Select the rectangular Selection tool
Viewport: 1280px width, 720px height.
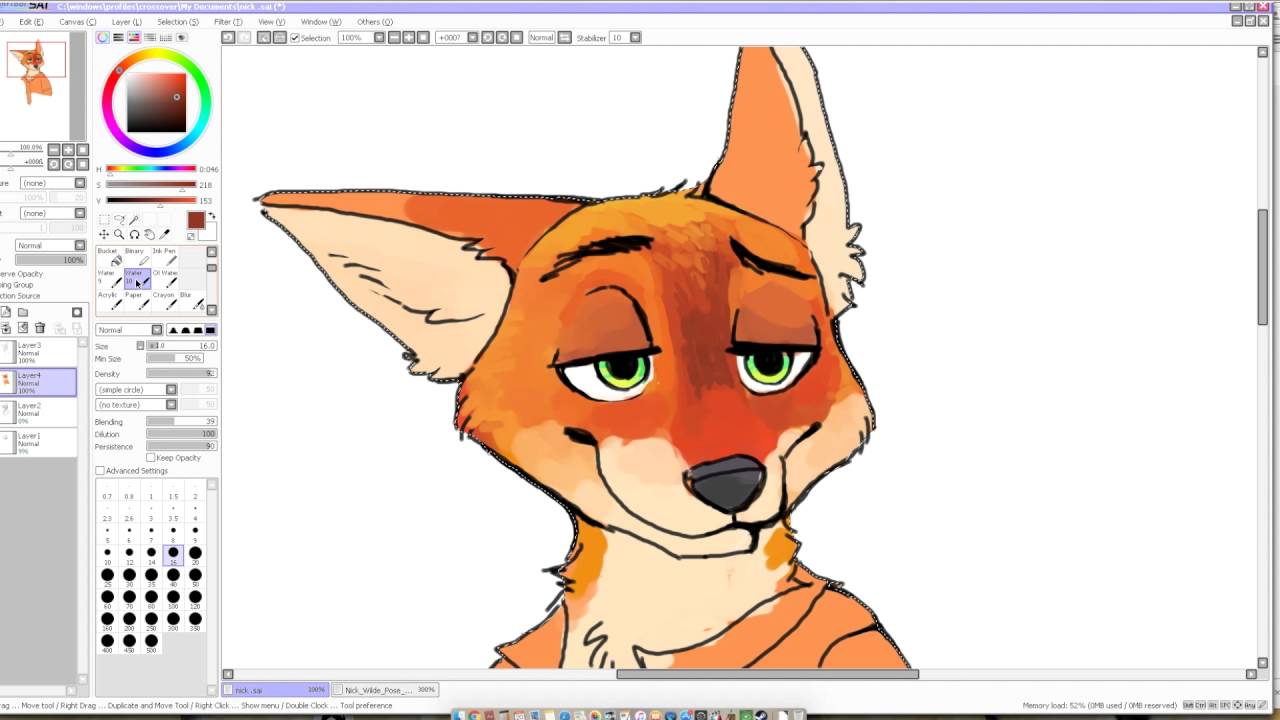click(104, 220)
